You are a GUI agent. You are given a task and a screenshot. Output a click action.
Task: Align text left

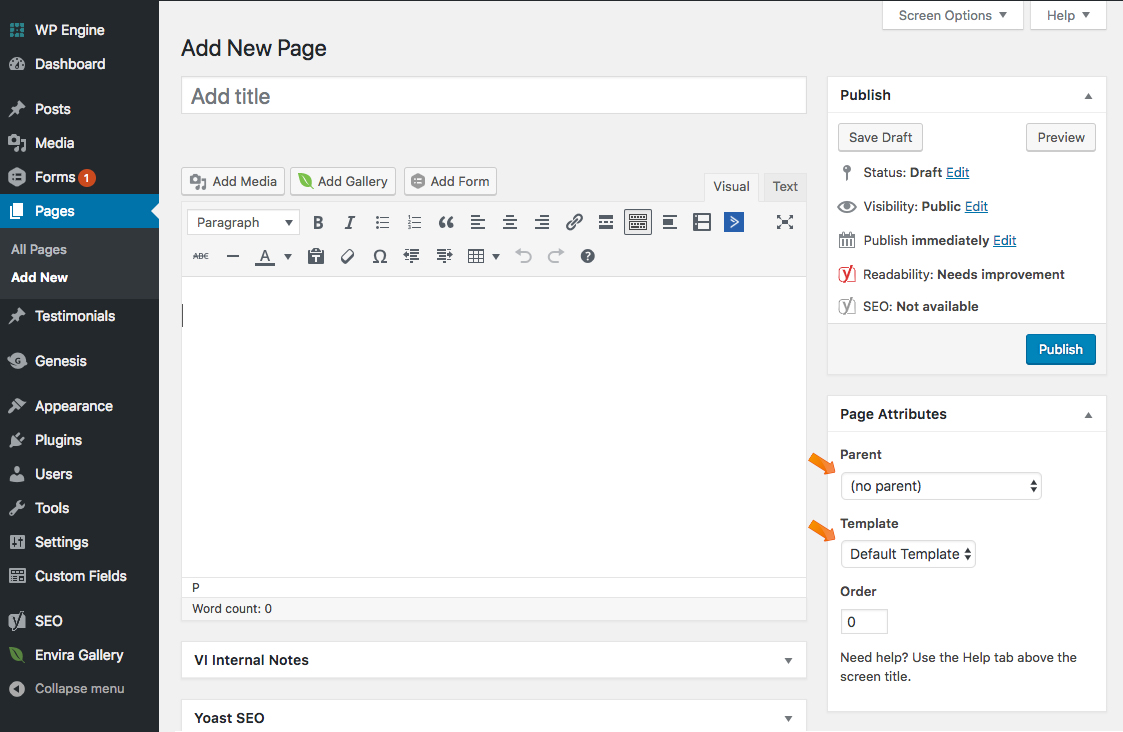pyautogui.click(x=478, y=223)
